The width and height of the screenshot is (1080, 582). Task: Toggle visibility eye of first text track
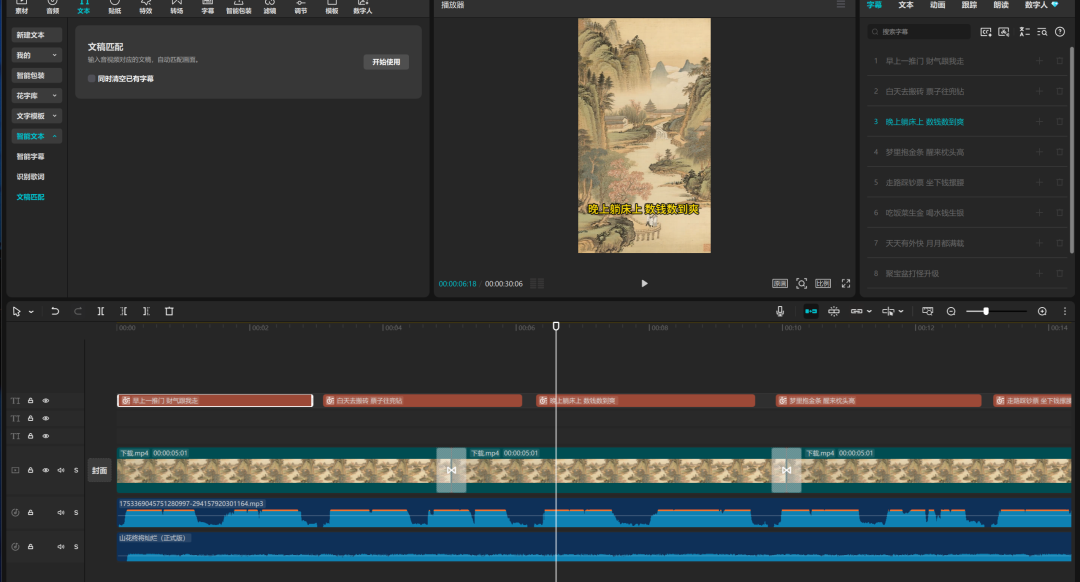click(x=46, y=400)
